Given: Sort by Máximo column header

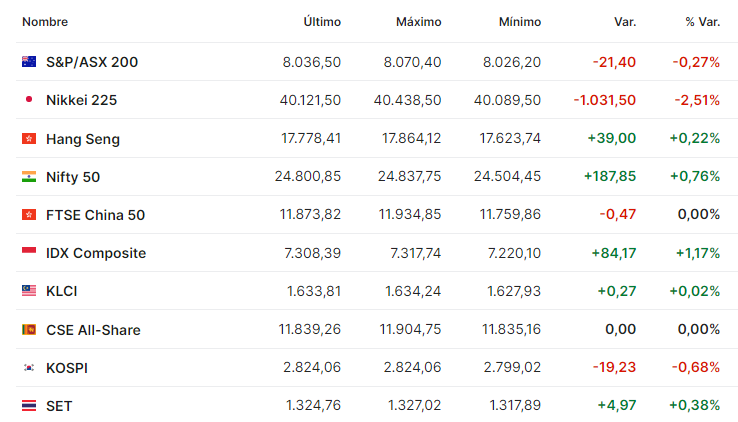Looking at the screenshot, I should pyautogui.click(x=418, y=22).
